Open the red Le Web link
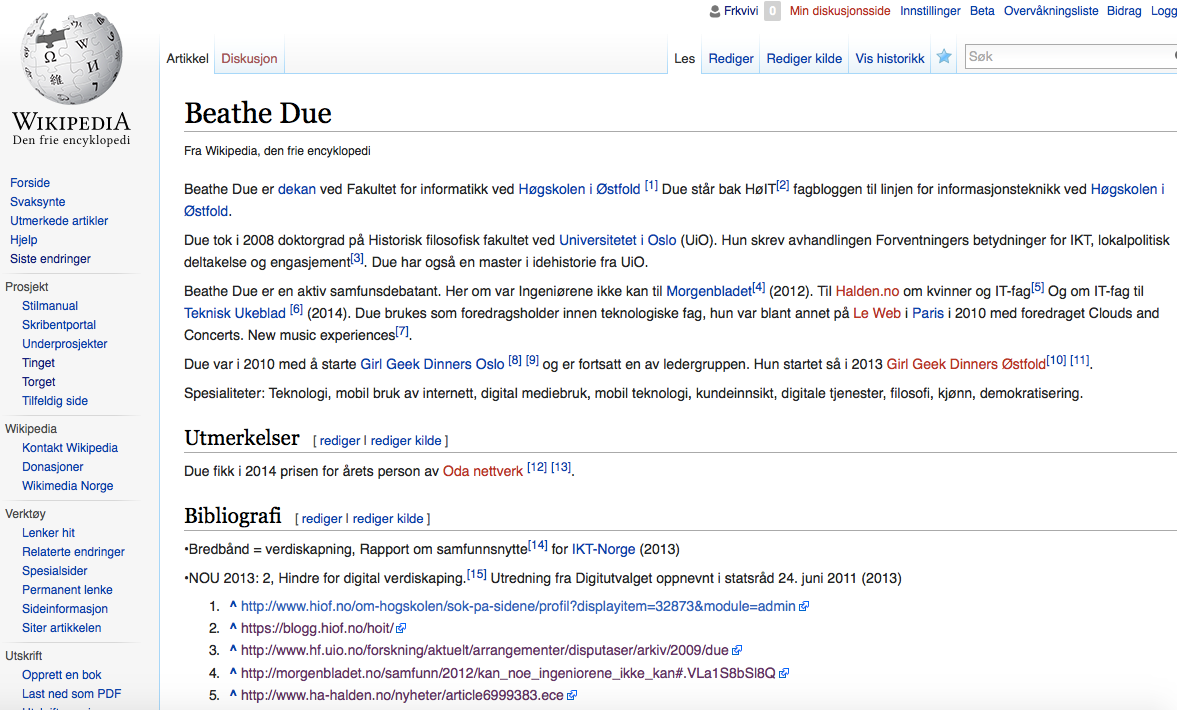 [877, 313]
